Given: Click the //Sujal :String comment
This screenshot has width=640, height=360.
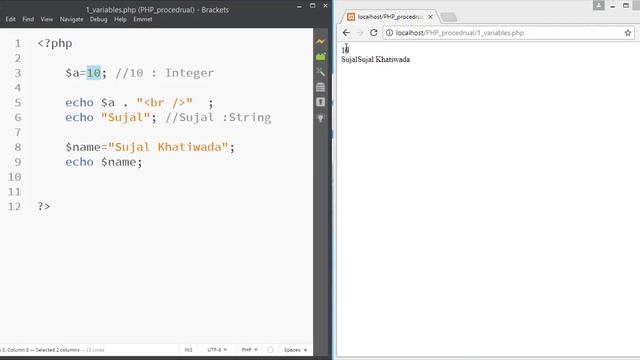Looking at the screenshot, I should tap(218, 118).
